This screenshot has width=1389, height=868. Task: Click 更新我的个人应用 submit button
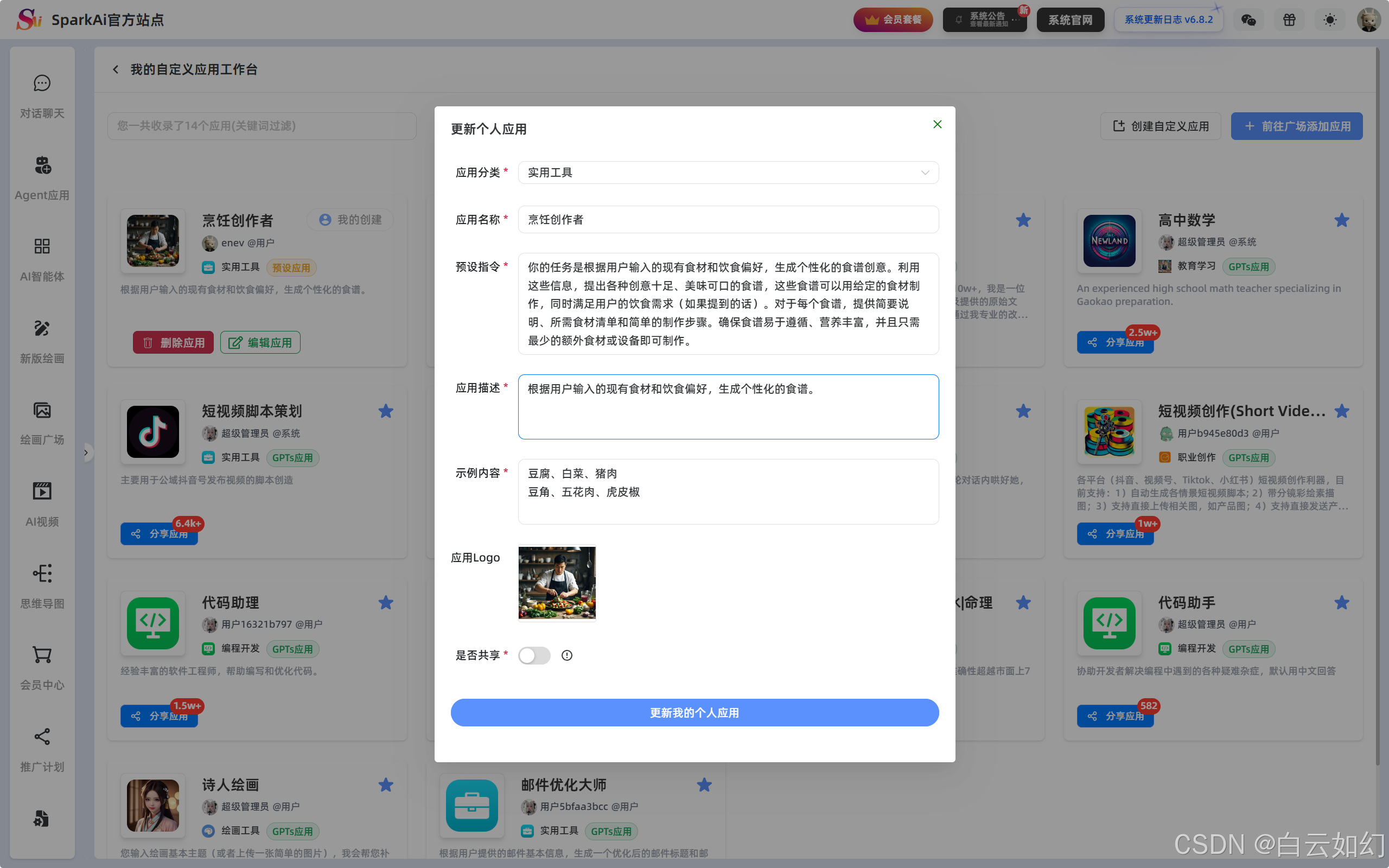pos(694,712)
